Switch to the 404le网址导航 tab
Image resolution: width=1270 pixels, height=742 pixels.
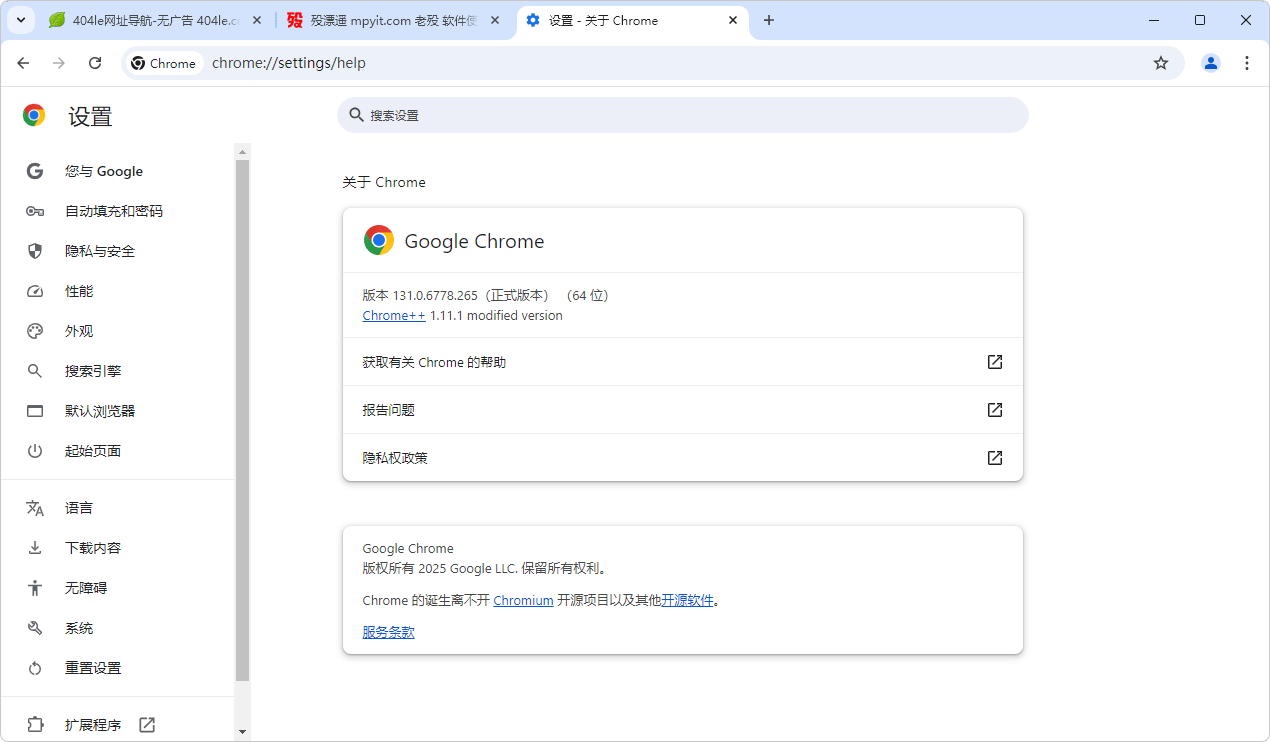155,20
